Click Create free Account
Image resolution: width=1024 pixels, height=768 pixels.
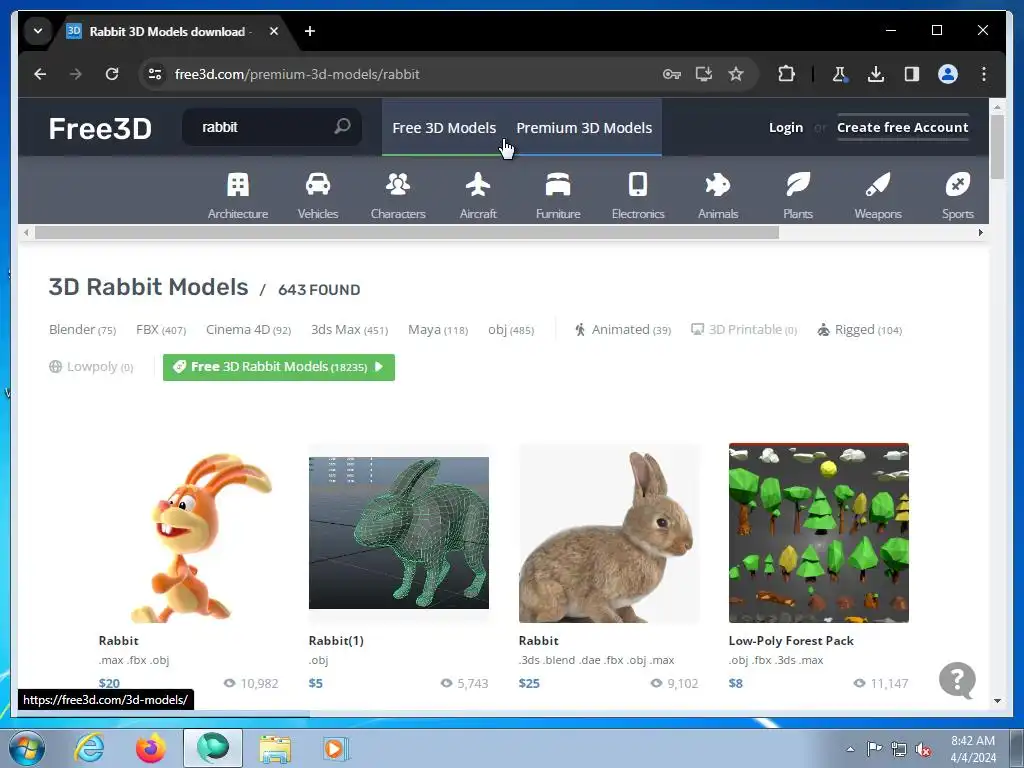coord(903,127)
